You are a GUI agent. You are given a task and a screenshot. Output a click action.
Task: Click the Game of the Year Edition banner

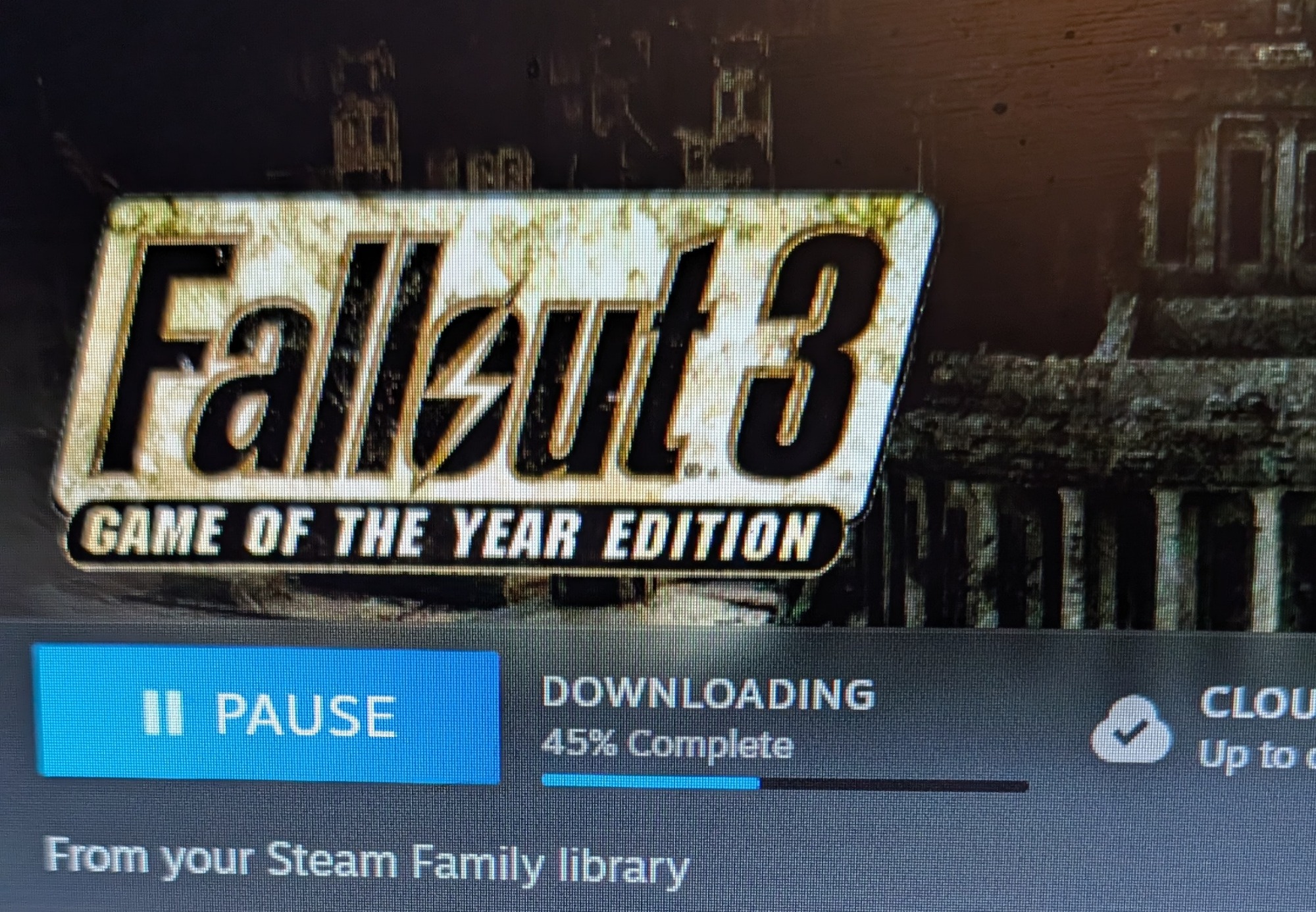[454, 536]
